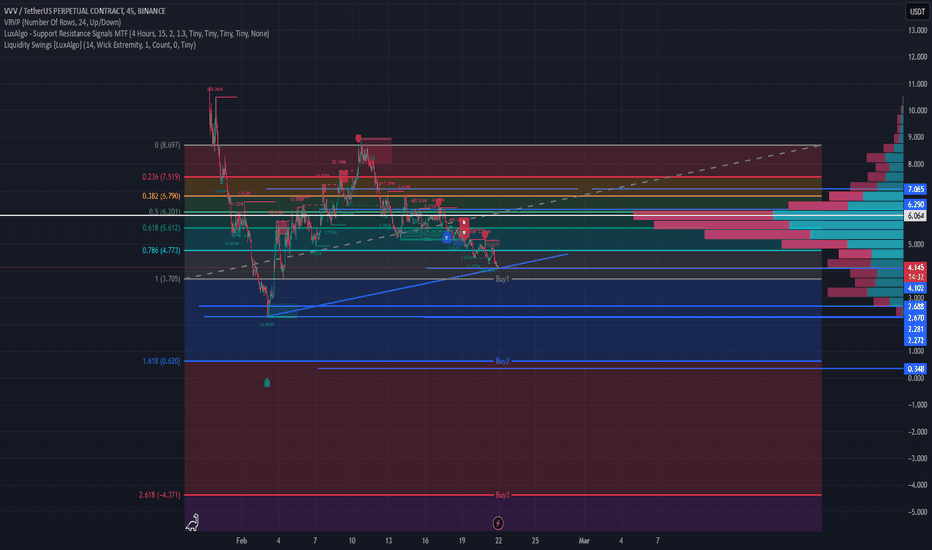The height and width of the screenshot is (550, 932).
Task: Click the green marker icon below the February low
Action: [x=267, y=382]
